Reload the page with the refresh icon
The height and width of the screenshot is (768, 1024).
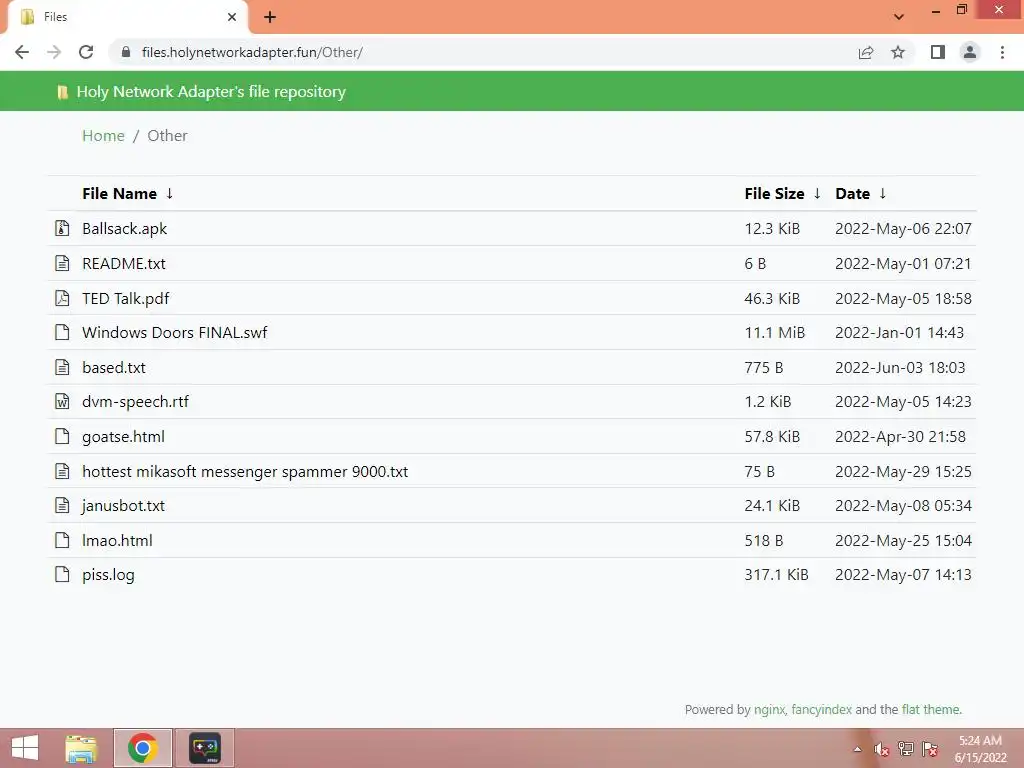tap(86, 52)
